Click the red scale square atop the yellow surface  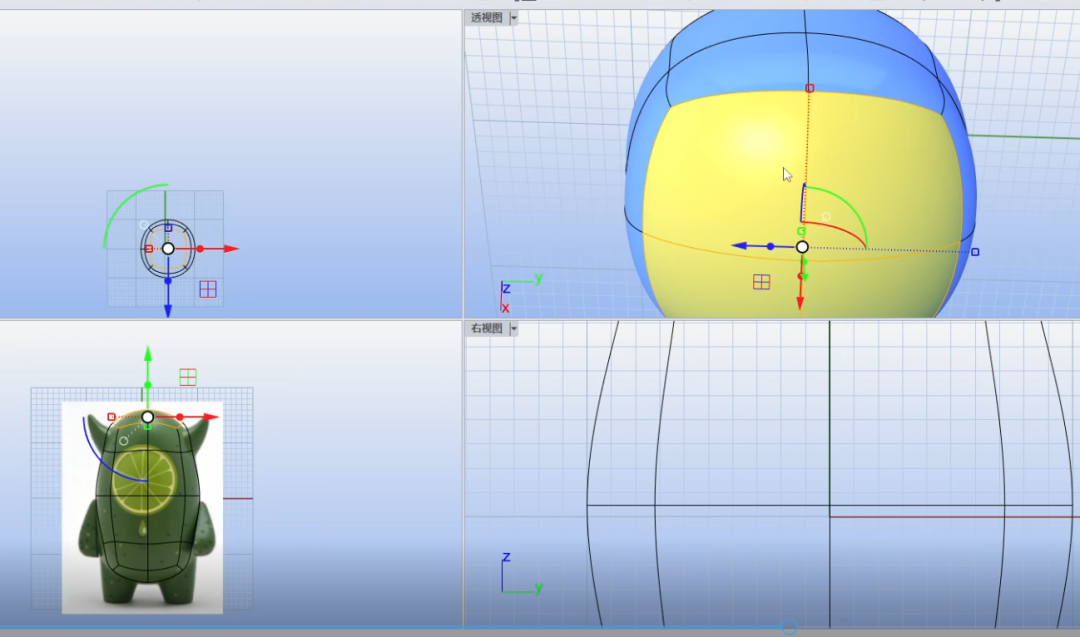click(x=810, y=88)
